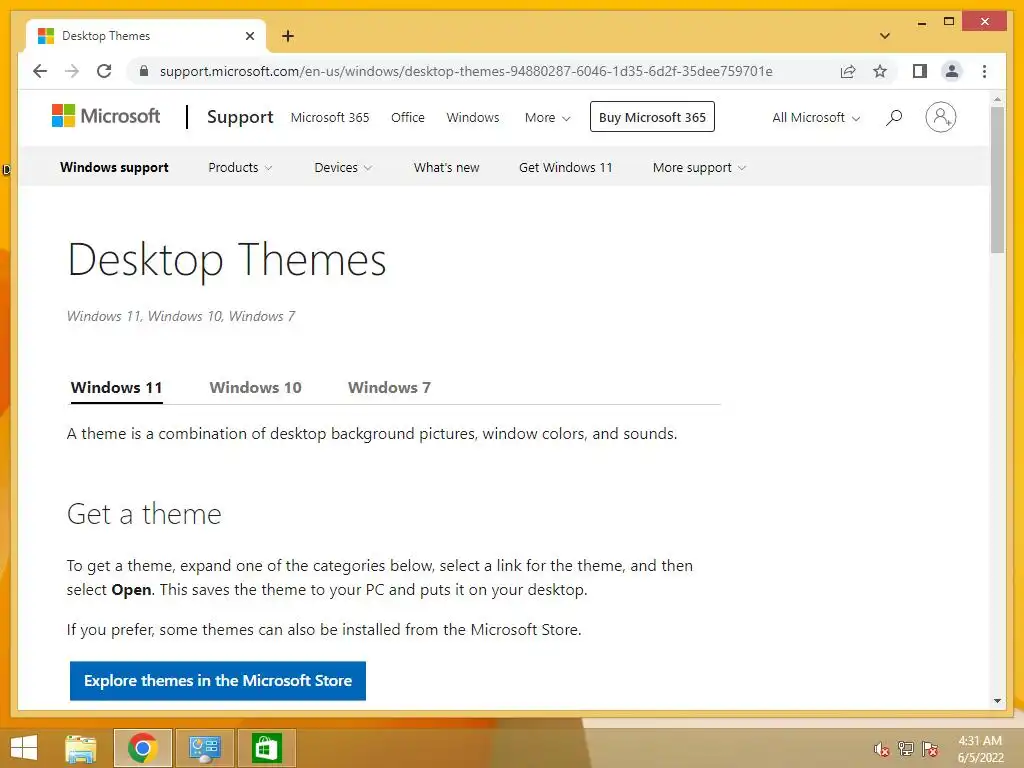View site info via padlock icon
The height and width of the screenshot is (768, 1024).
(x=144, y=71)
